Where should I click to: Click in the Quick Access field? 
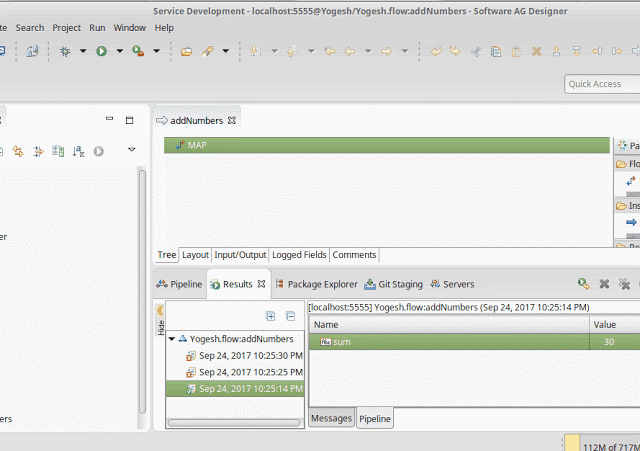coord(602,84)
